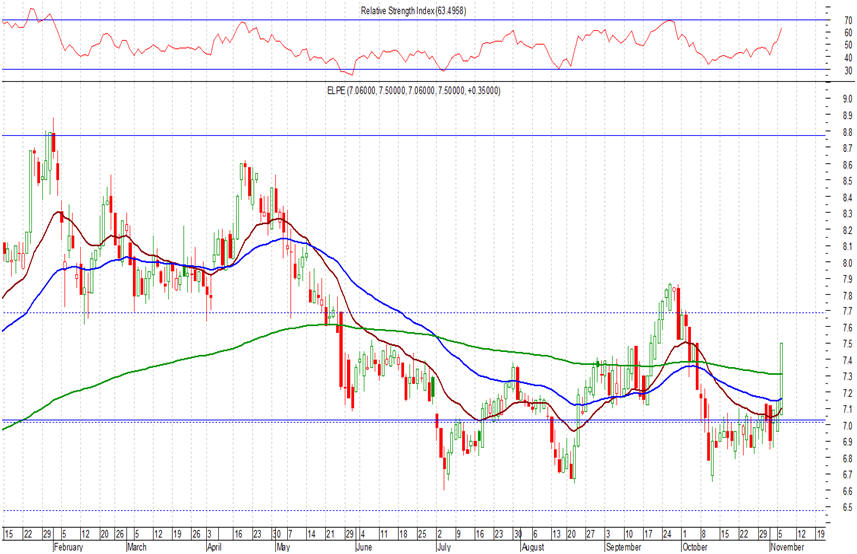Select the dotted horizontal line near 6.5
The height and width of the screenshot is (554, 857).
pos(400,510)
